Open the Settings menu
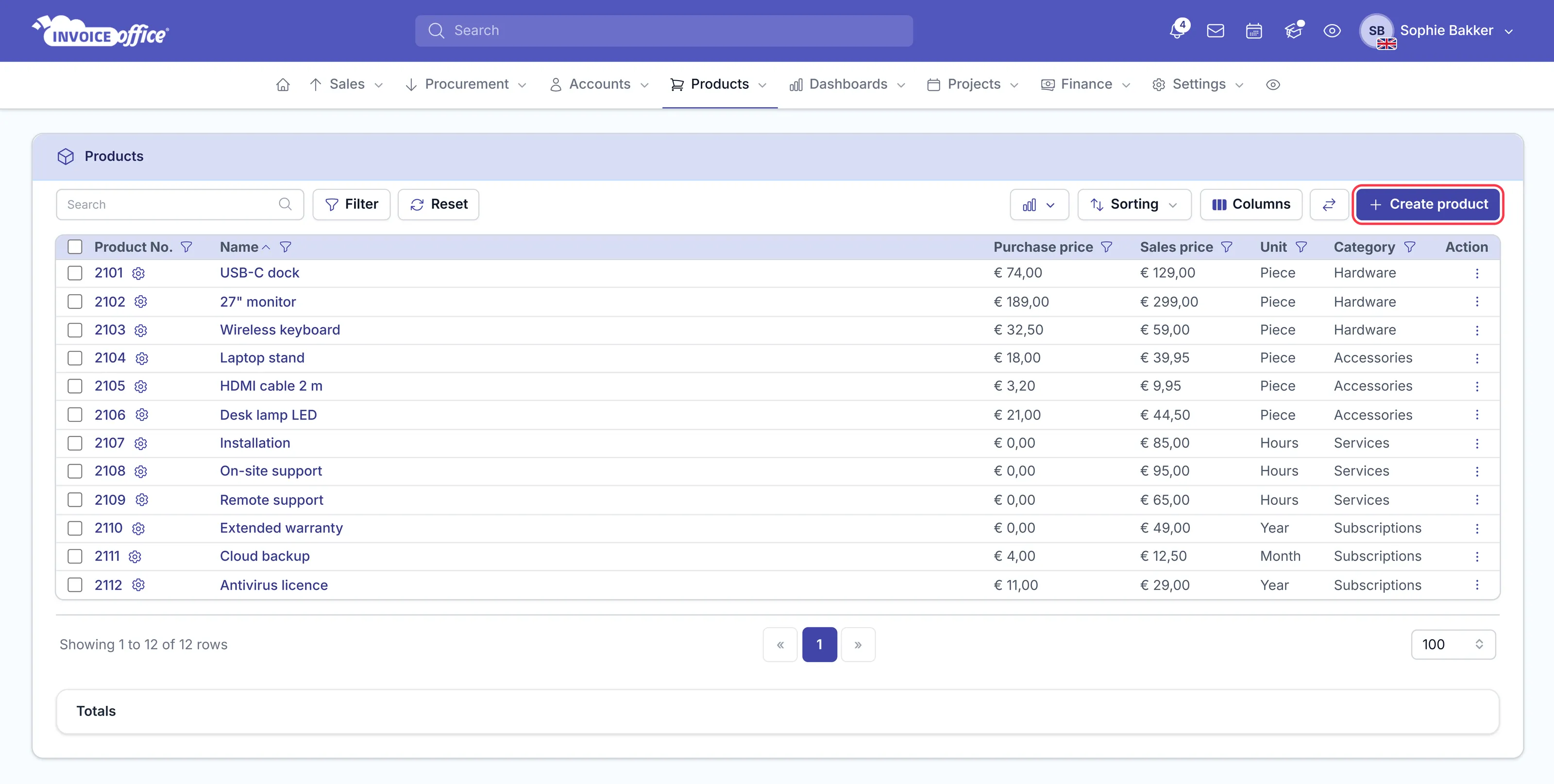 1198,84
